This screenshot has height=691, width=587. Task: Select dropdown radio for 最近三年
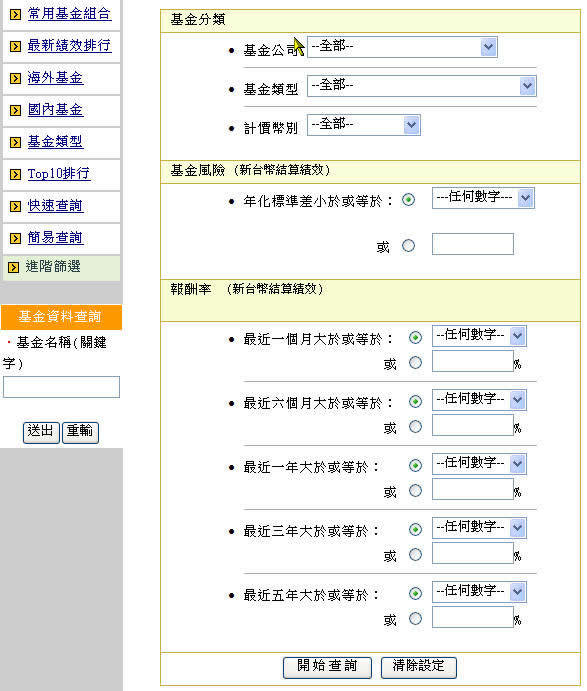coord(415,529)
